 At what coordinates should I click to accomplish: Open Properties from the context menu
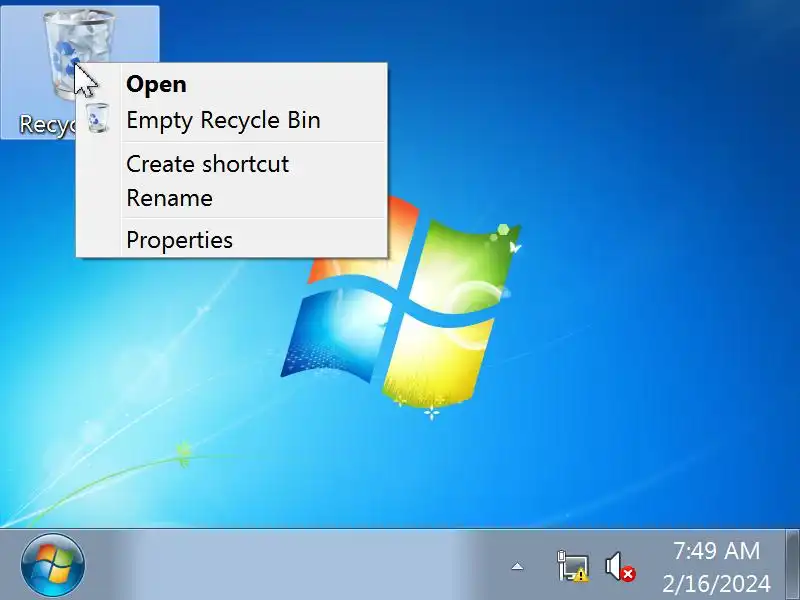[232, 240]
